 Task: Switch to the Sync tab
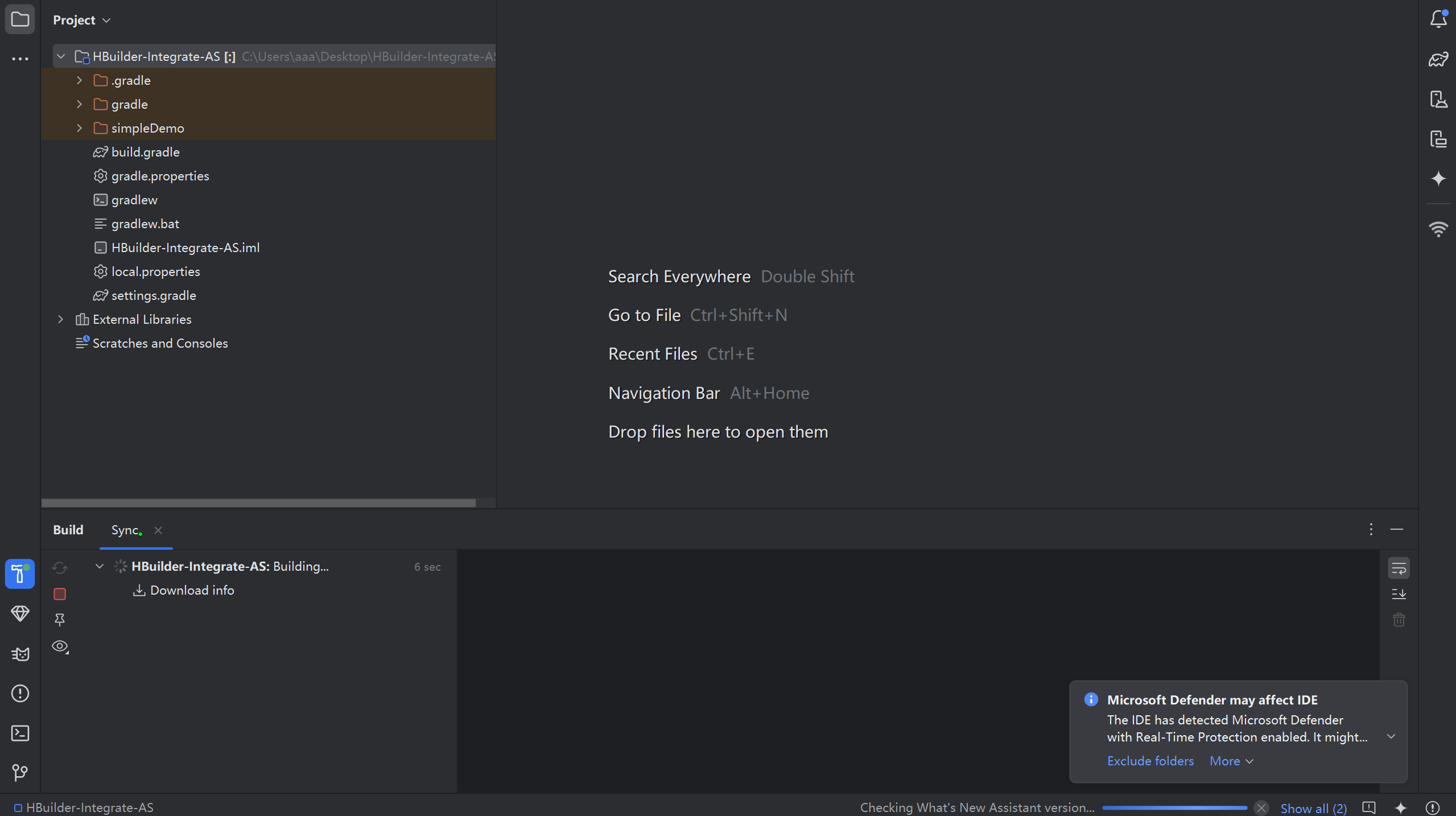[x=125, y=530]
